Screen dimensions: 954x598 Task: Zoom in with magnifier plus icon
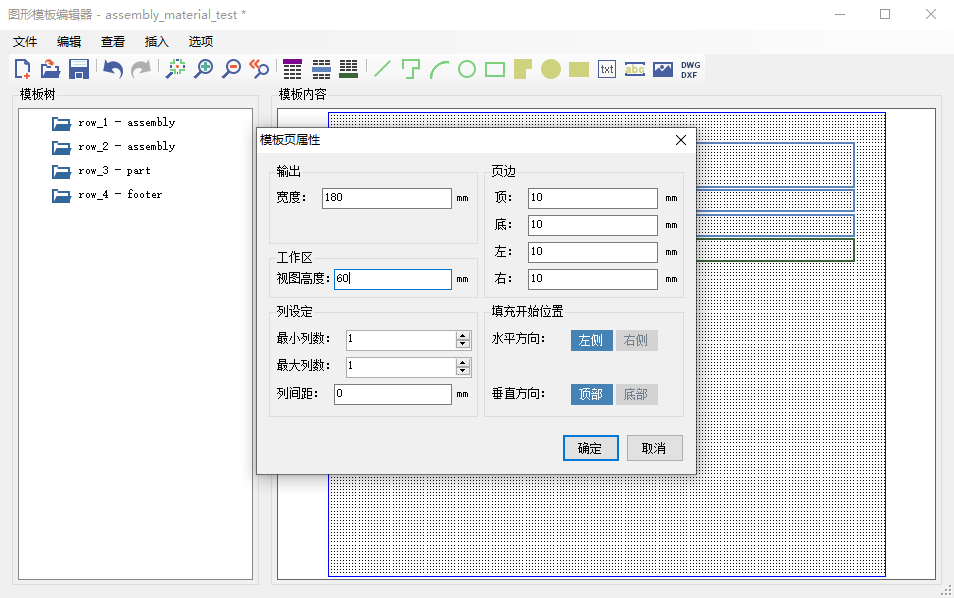[203, 69]
